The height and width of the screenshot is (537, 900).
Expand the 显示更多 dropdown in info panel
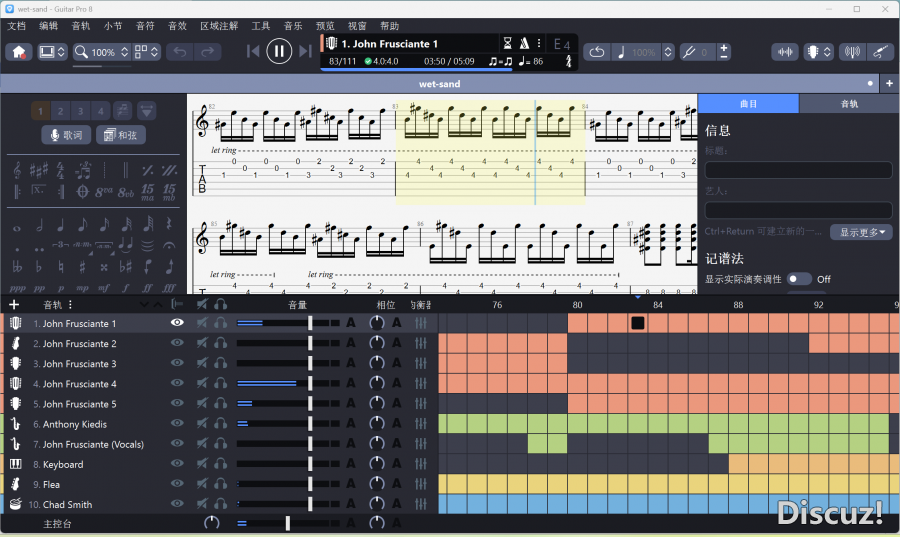coord(861,232)
